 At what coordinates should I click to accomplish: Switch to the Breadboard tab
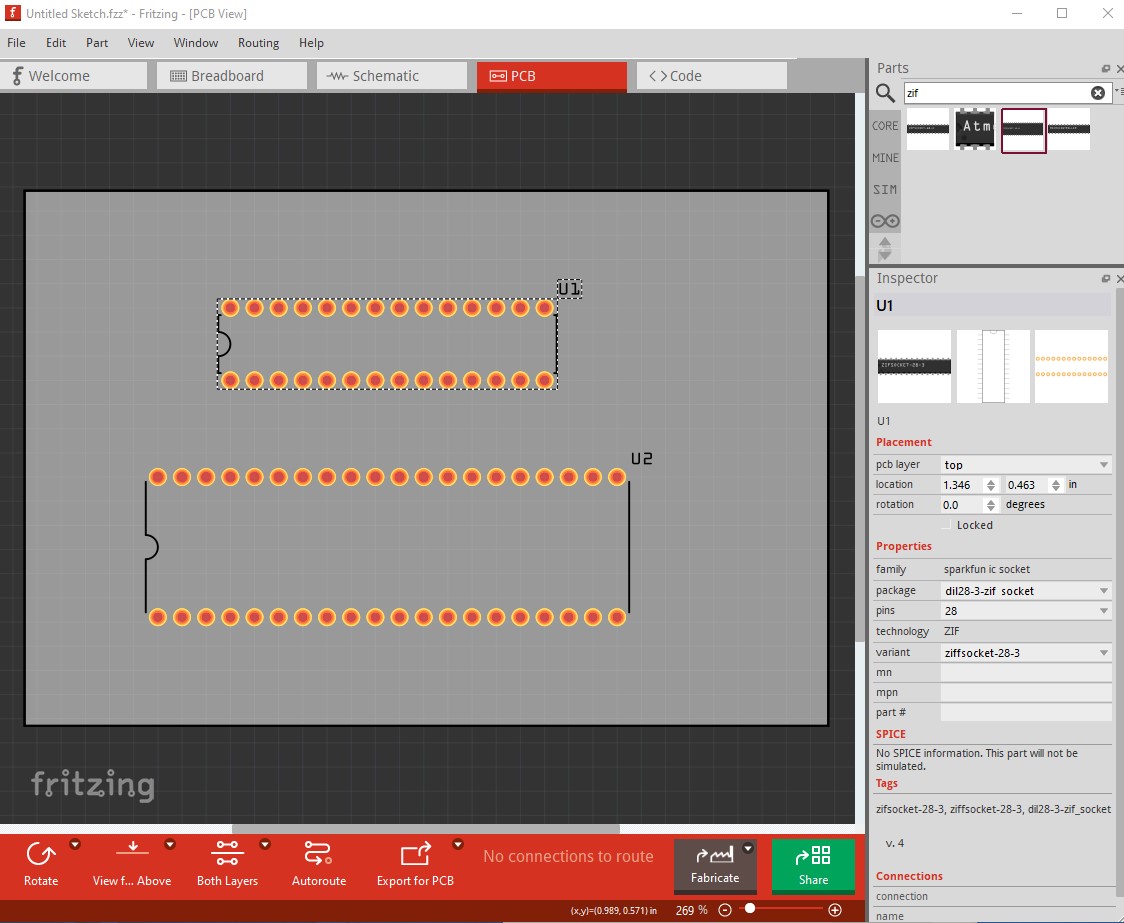[x=232, y=76]
